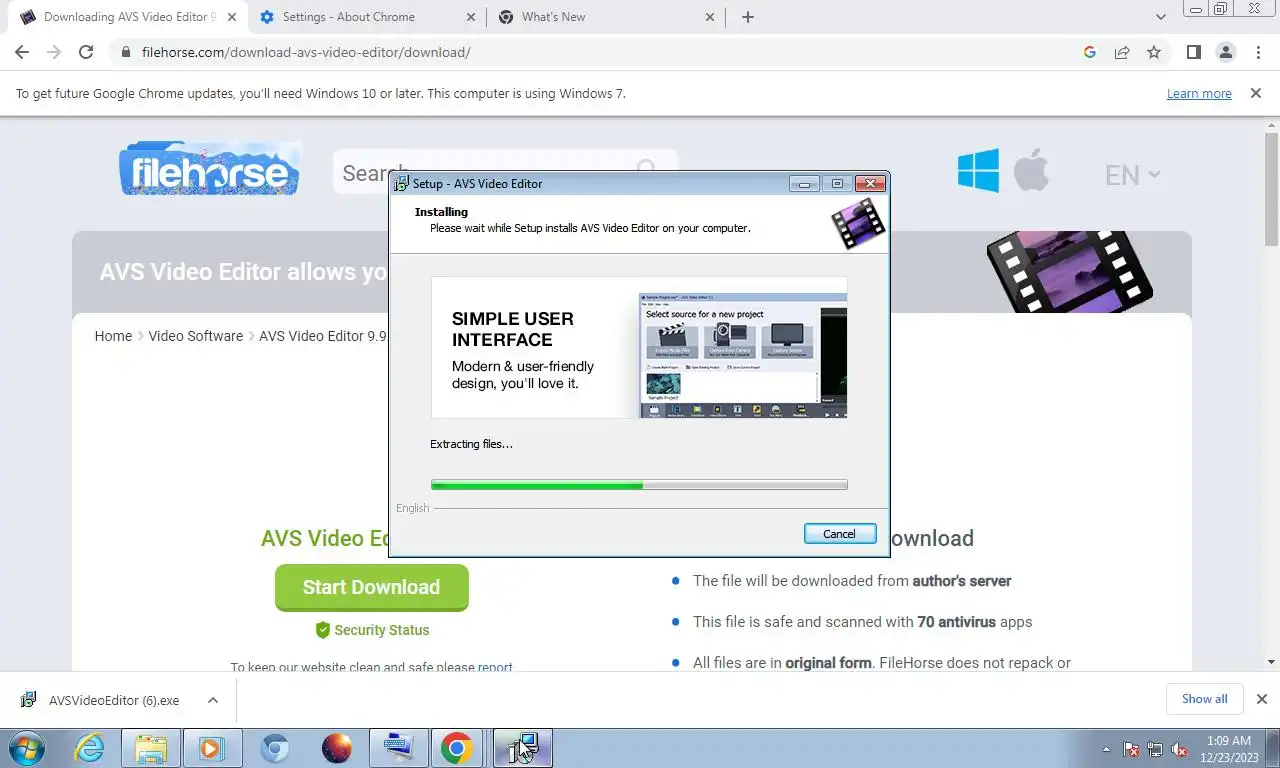Click the muted volume tray icon
Screen dimensions: 1280x768
tap(1179, 749)
